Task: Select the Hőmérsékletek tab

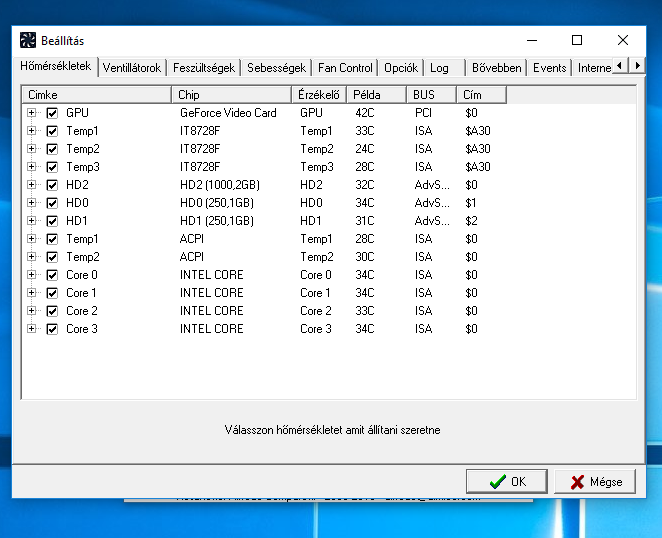Action: pos(56,66)
